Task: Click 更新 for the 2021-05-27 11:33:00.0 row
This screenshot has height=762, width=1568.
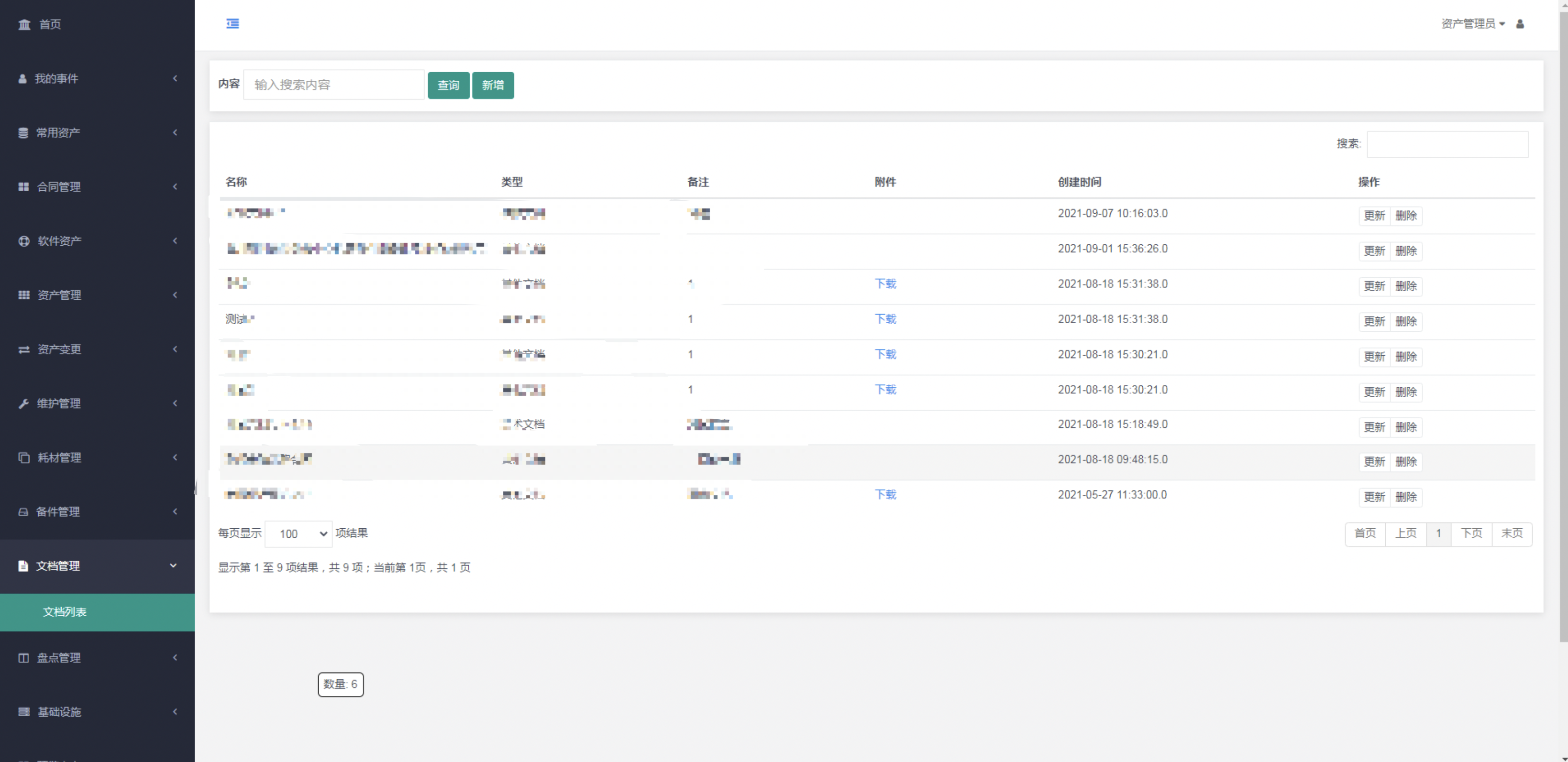Action: pyautogui.click(x=1374, y=497)
